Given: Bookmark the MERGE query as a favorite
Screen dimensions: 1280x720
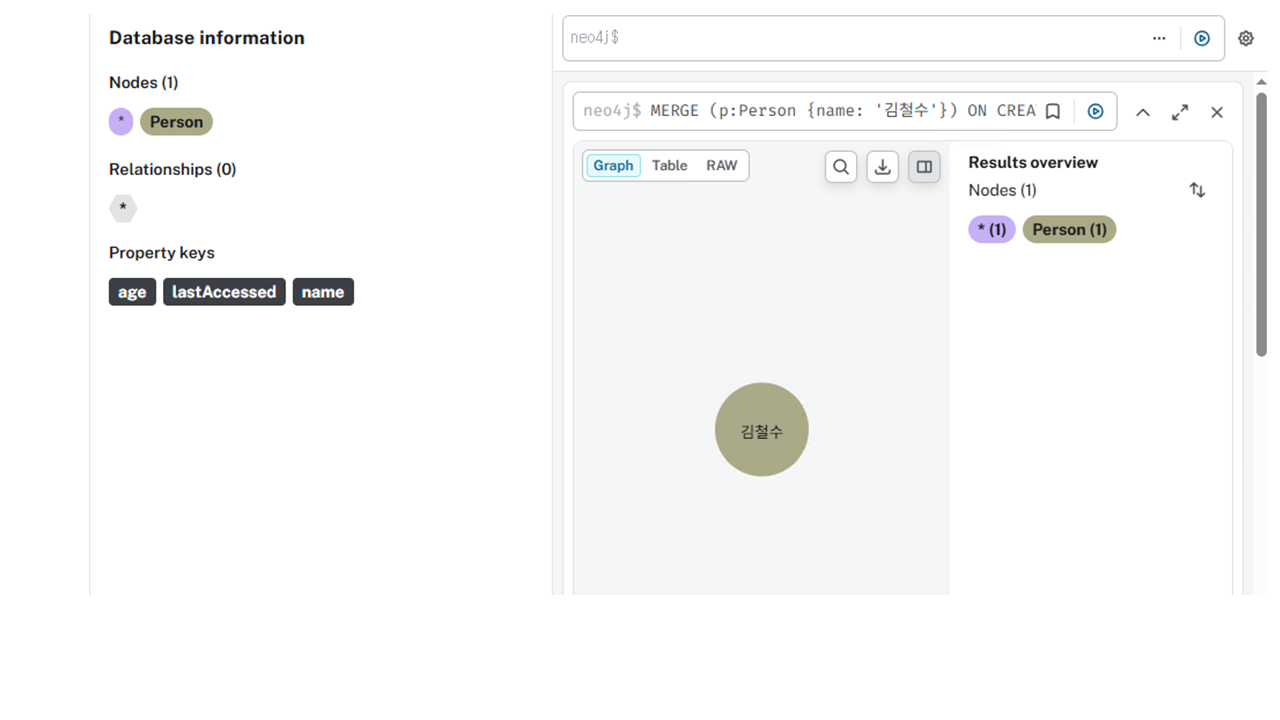Looking at the screenshot, I should point(1053,111).
